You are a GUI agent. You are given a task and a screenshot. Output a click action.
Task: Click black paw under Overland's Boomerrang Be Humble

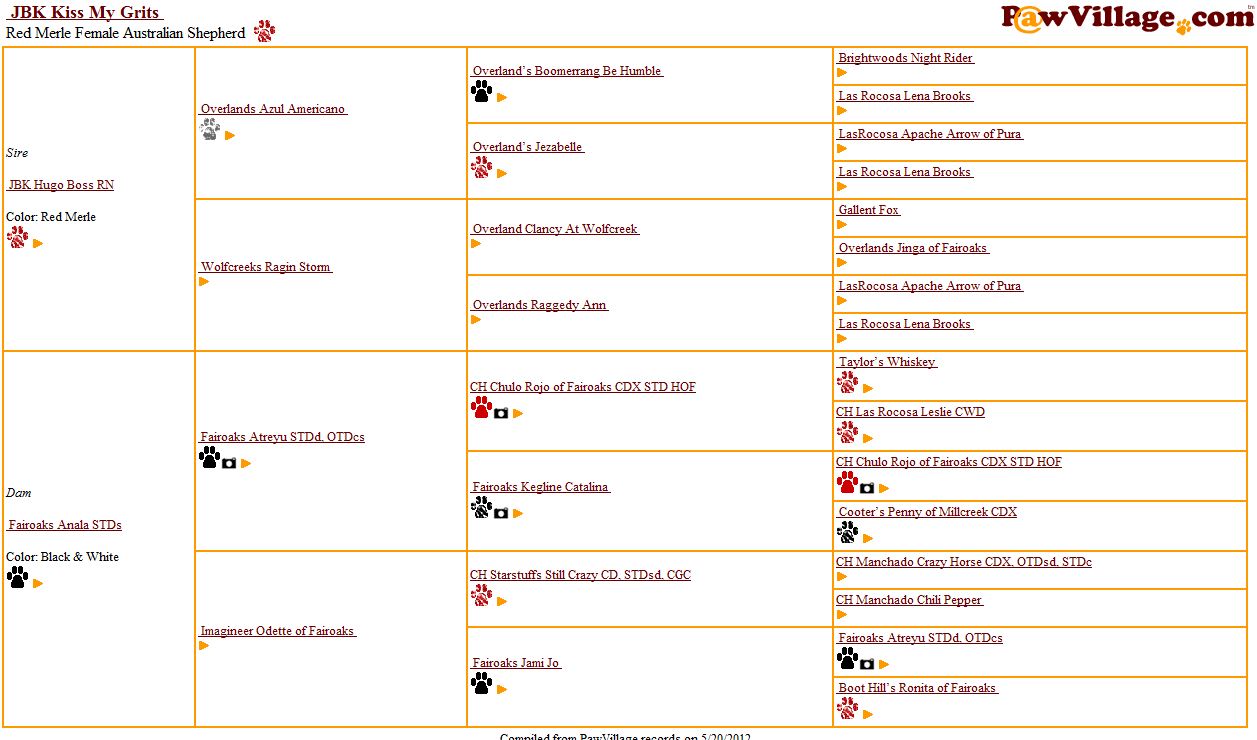pyautogui.click(x=481, y=91)
